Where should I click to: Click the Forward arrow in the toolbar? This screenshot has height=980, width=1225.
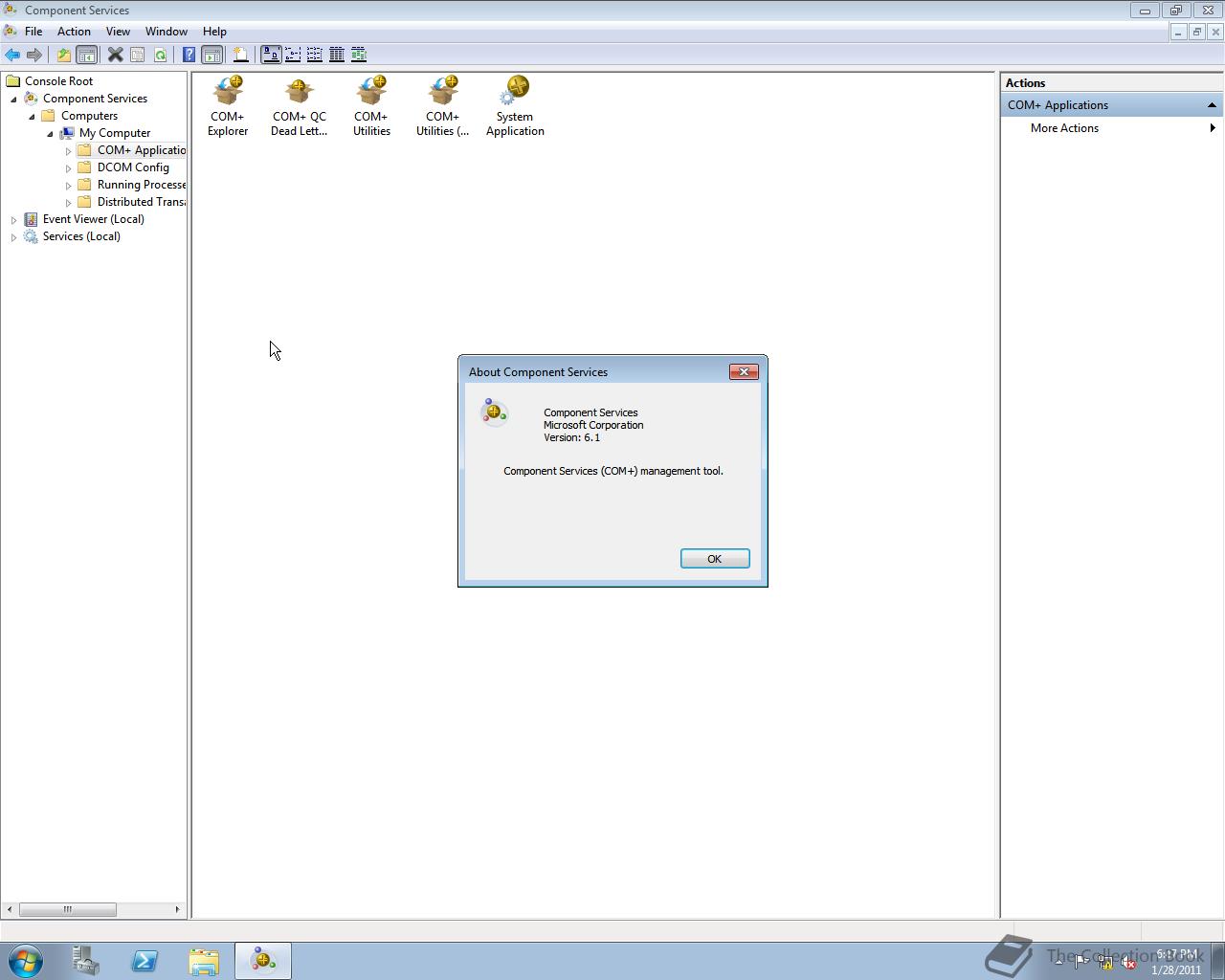[34, 55]
